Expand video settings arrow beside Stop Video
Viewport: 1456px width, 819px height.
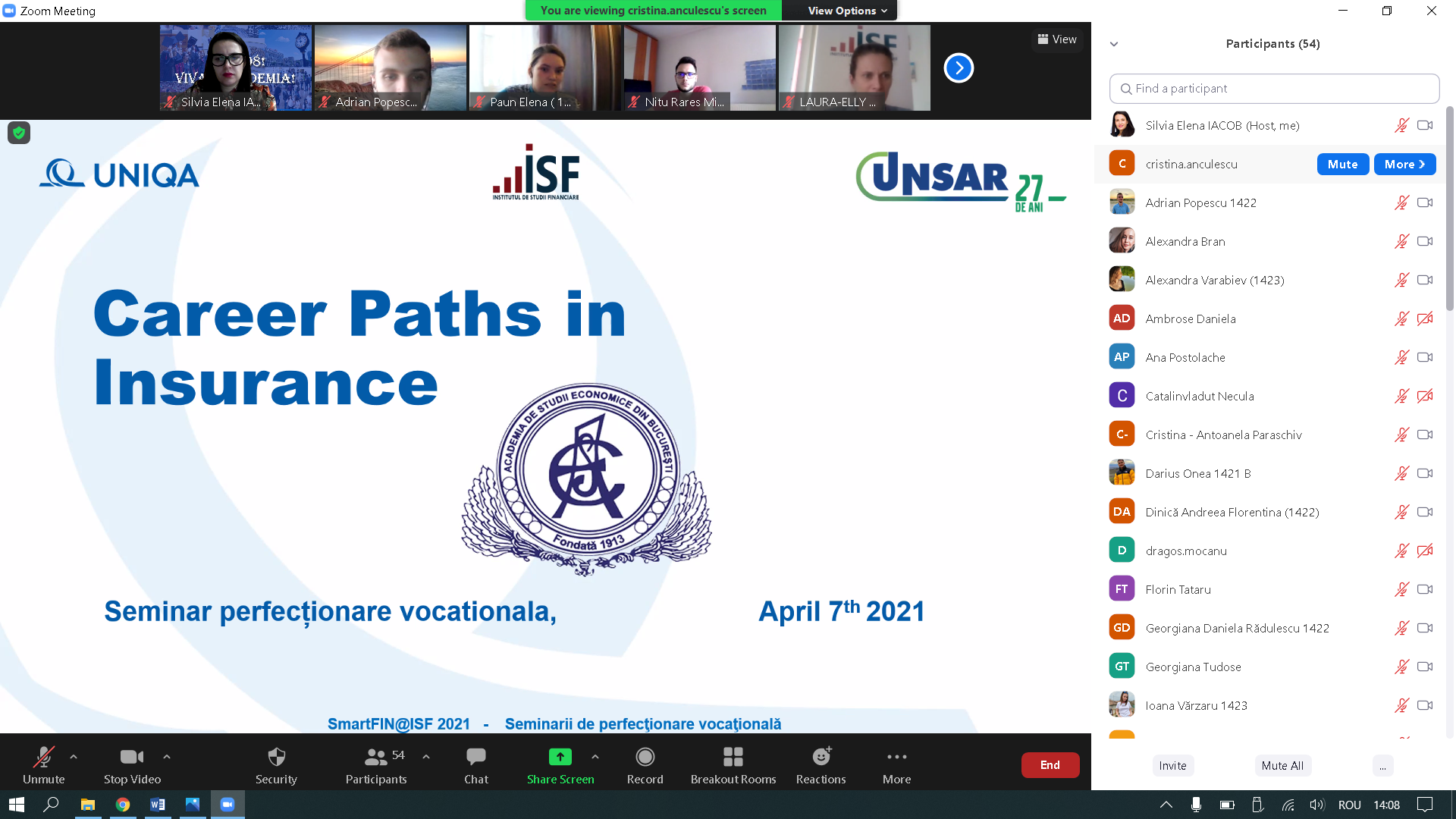[167, 756]
